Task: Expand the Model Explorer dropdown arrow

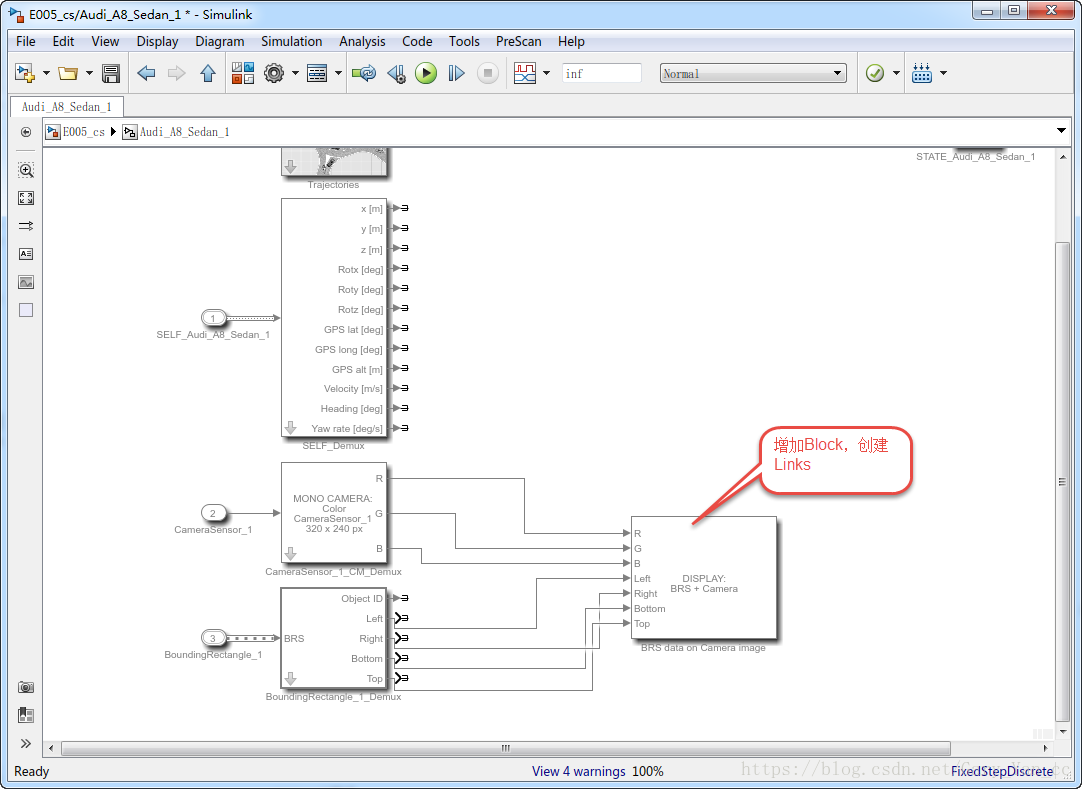Action: (338, 73)
